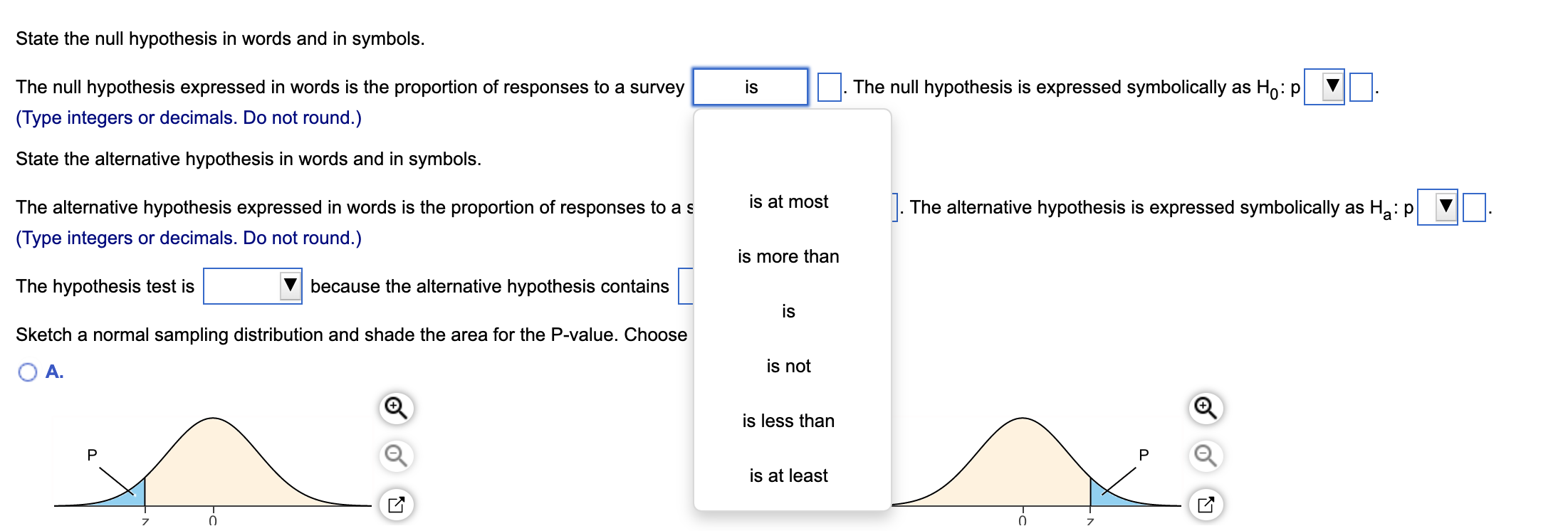Zoom out on the right-tailed graph
Screen dimensions: 1568x531
pos(1205,456)
